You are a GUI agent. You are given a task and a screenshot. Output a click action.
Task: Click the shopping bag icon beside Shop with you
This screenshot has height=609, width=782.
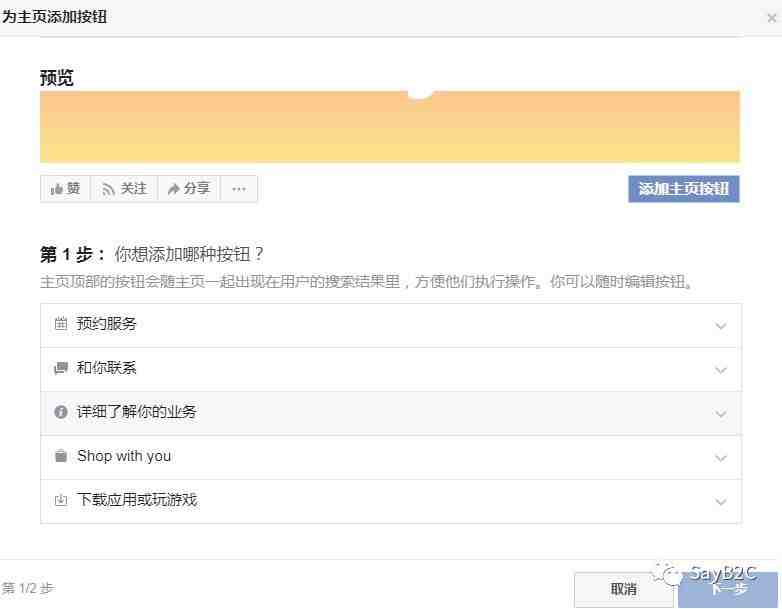click(x=61, y=456)
